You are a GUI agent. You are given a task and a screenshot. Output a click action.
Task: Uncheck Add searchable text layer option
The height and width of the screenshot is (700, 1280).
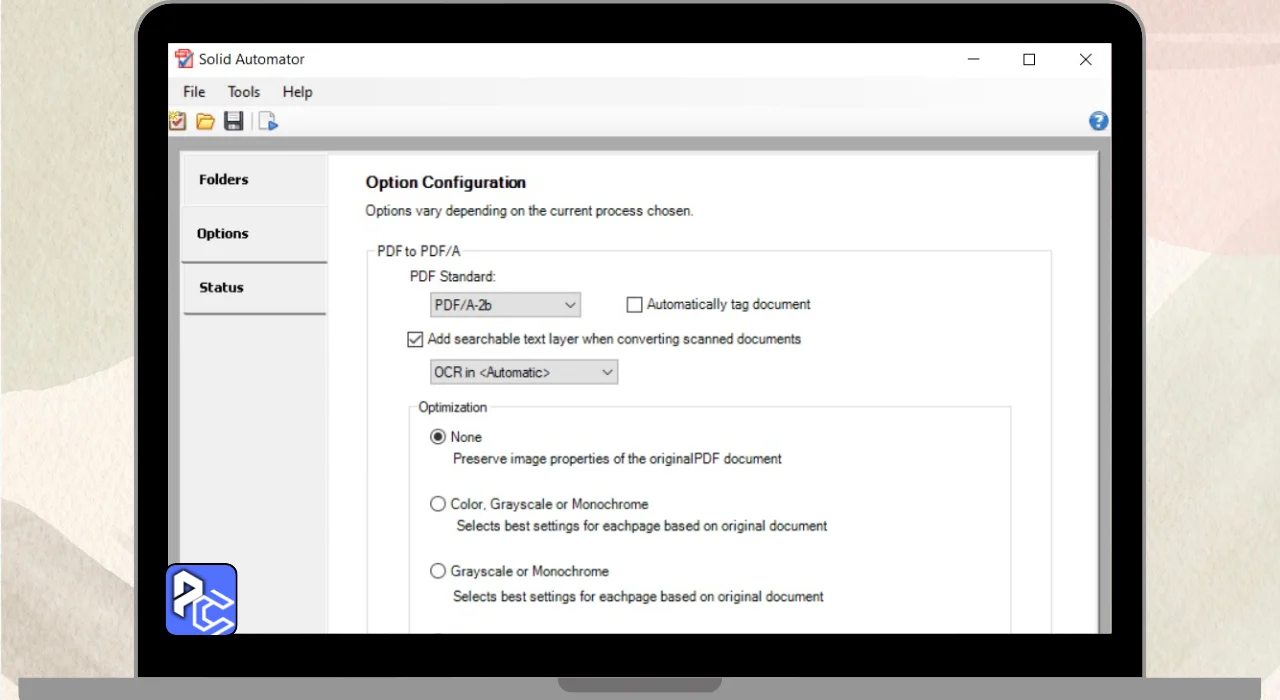416,340
